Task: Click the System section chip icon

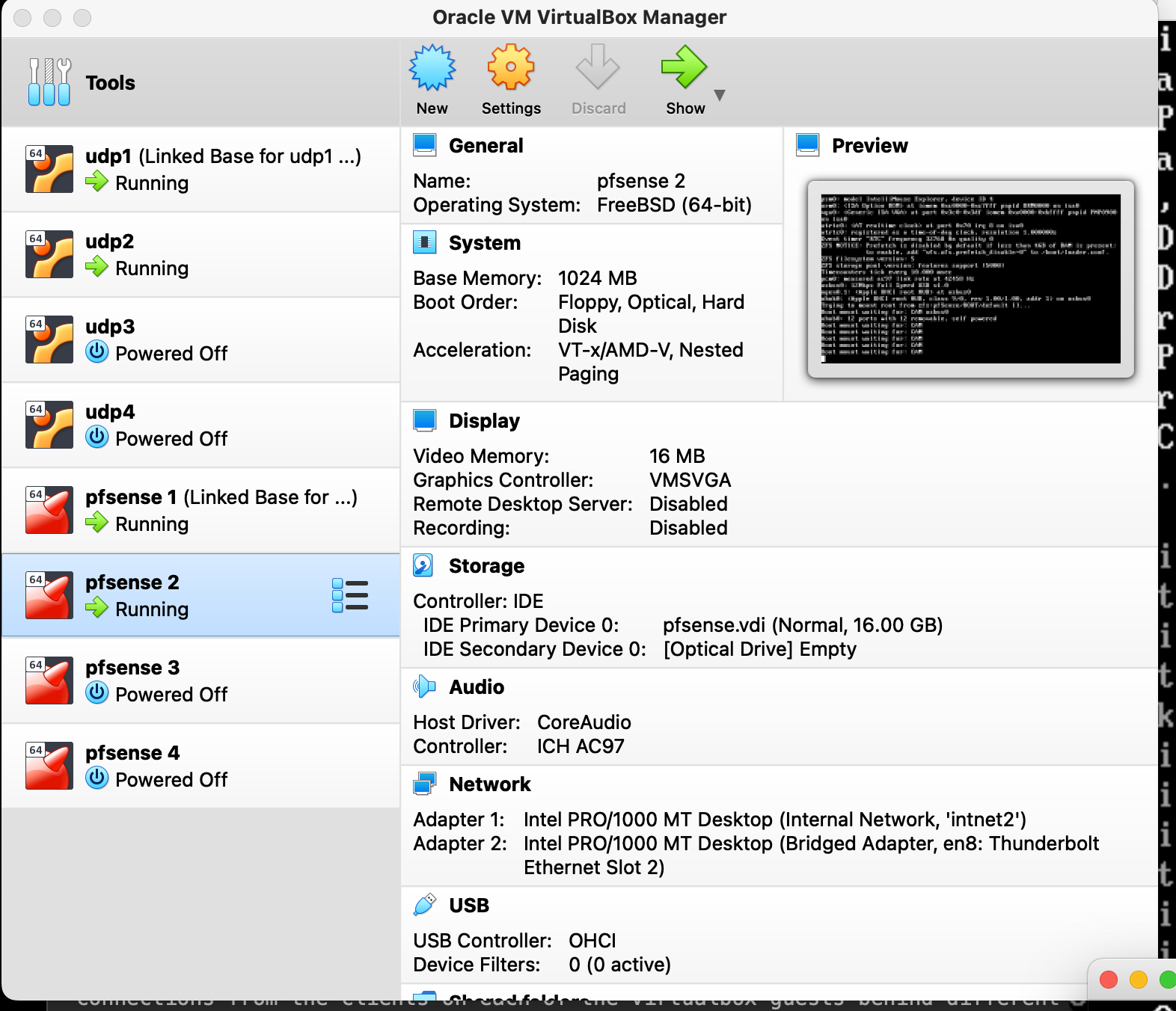Action: pyautogui.click(x=425, y=242)
